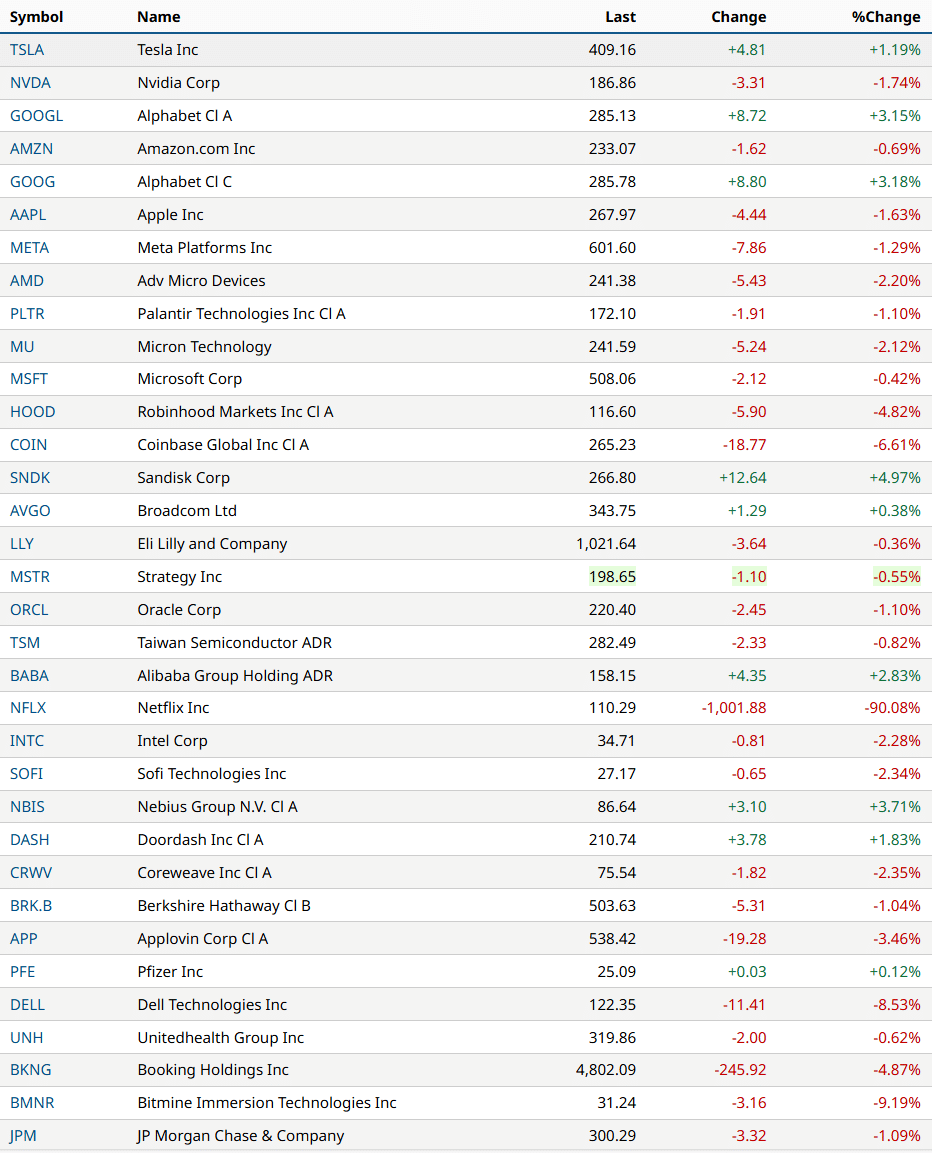932x1153 pixels.
Task: Sort by the Last column header
Action: pyautogui.click(x=620, y=17)
